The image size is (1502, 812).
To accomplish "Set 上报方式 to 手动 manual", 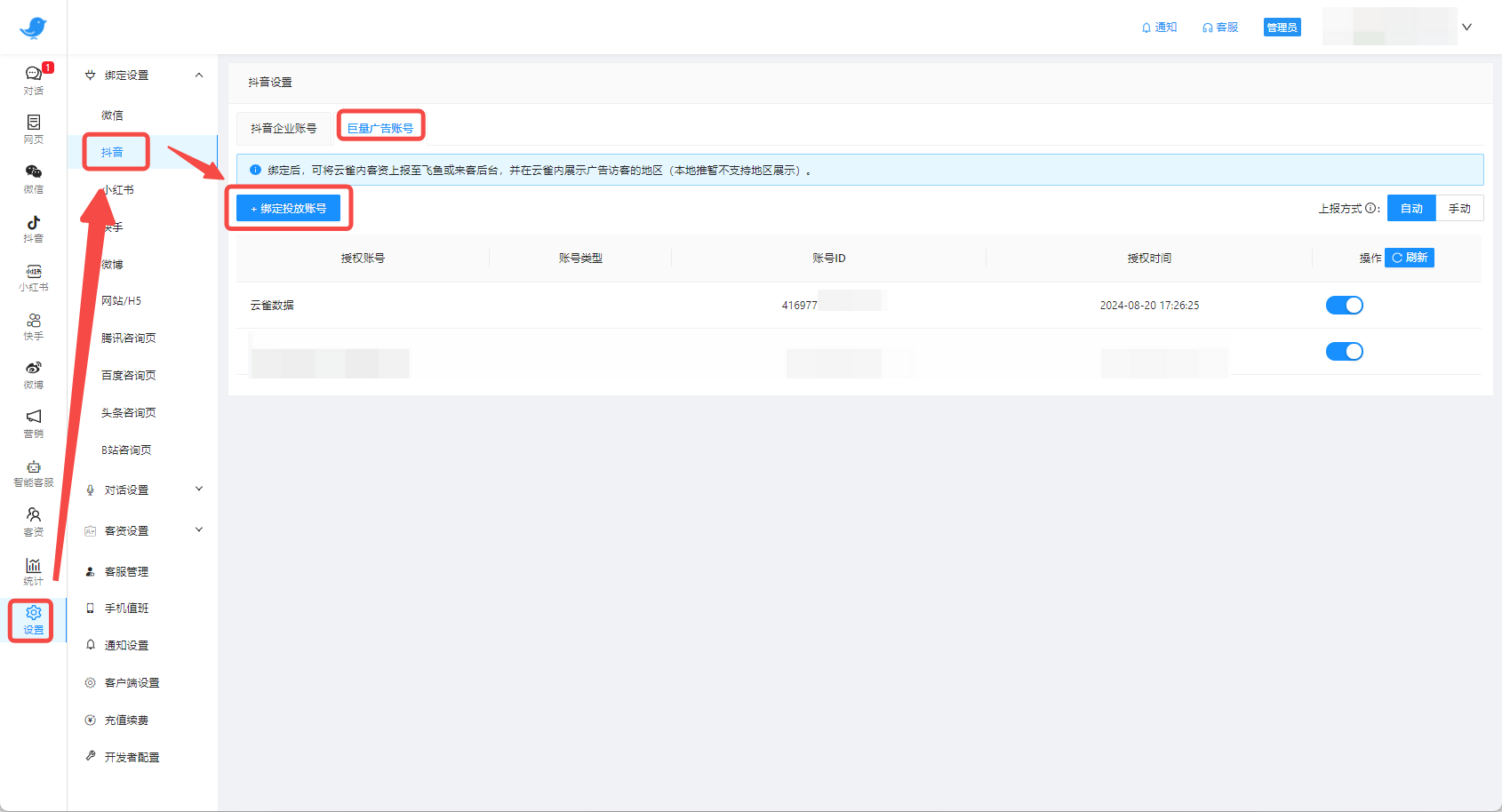I will tap(1458, 209).
